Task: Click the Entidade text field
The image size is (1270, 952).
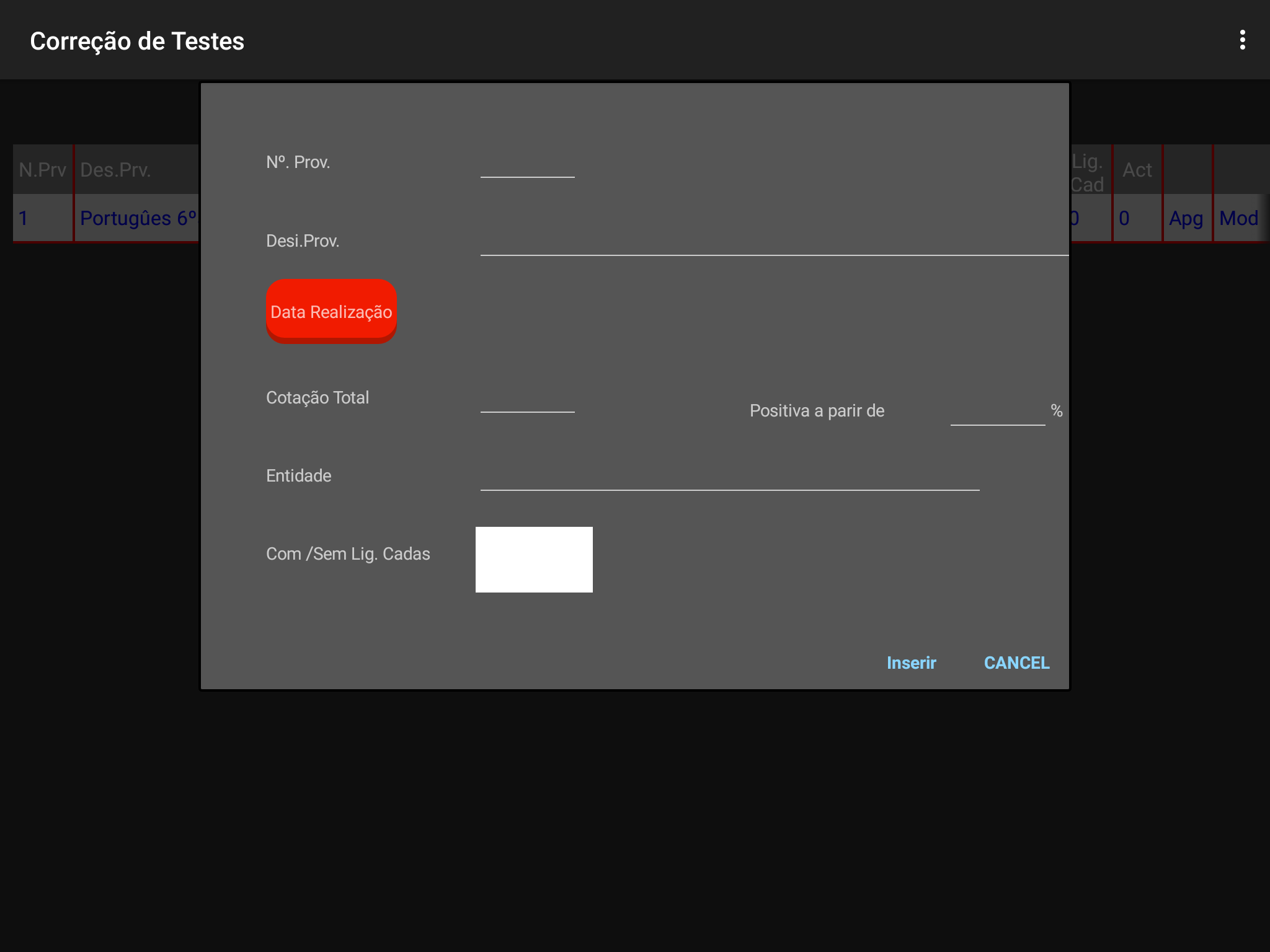Action: click(729, 477)
